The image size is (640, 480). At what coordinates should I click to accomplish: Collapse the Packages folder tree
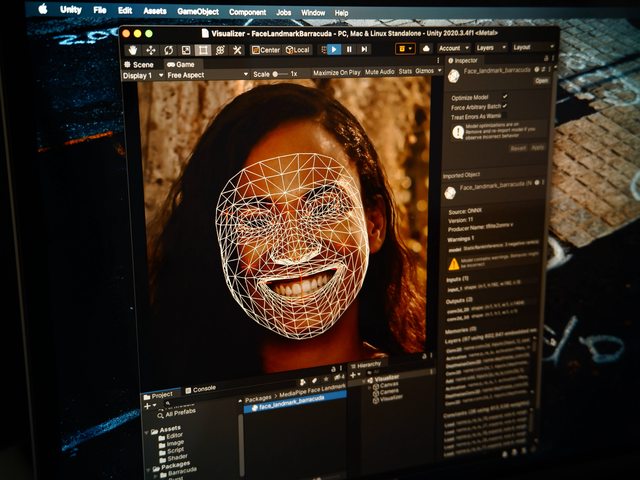coord(149,470)
